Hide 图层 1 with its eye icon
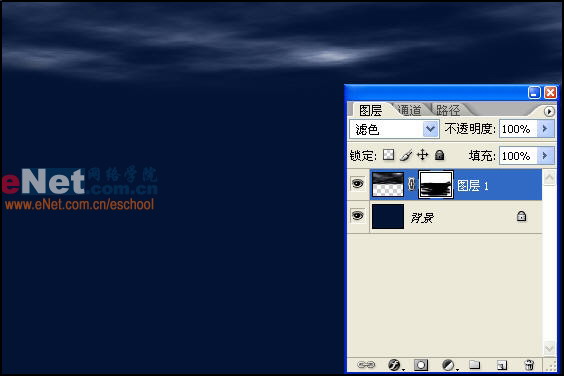The width and height of the screenshot is (564, 376). [358, 184]
